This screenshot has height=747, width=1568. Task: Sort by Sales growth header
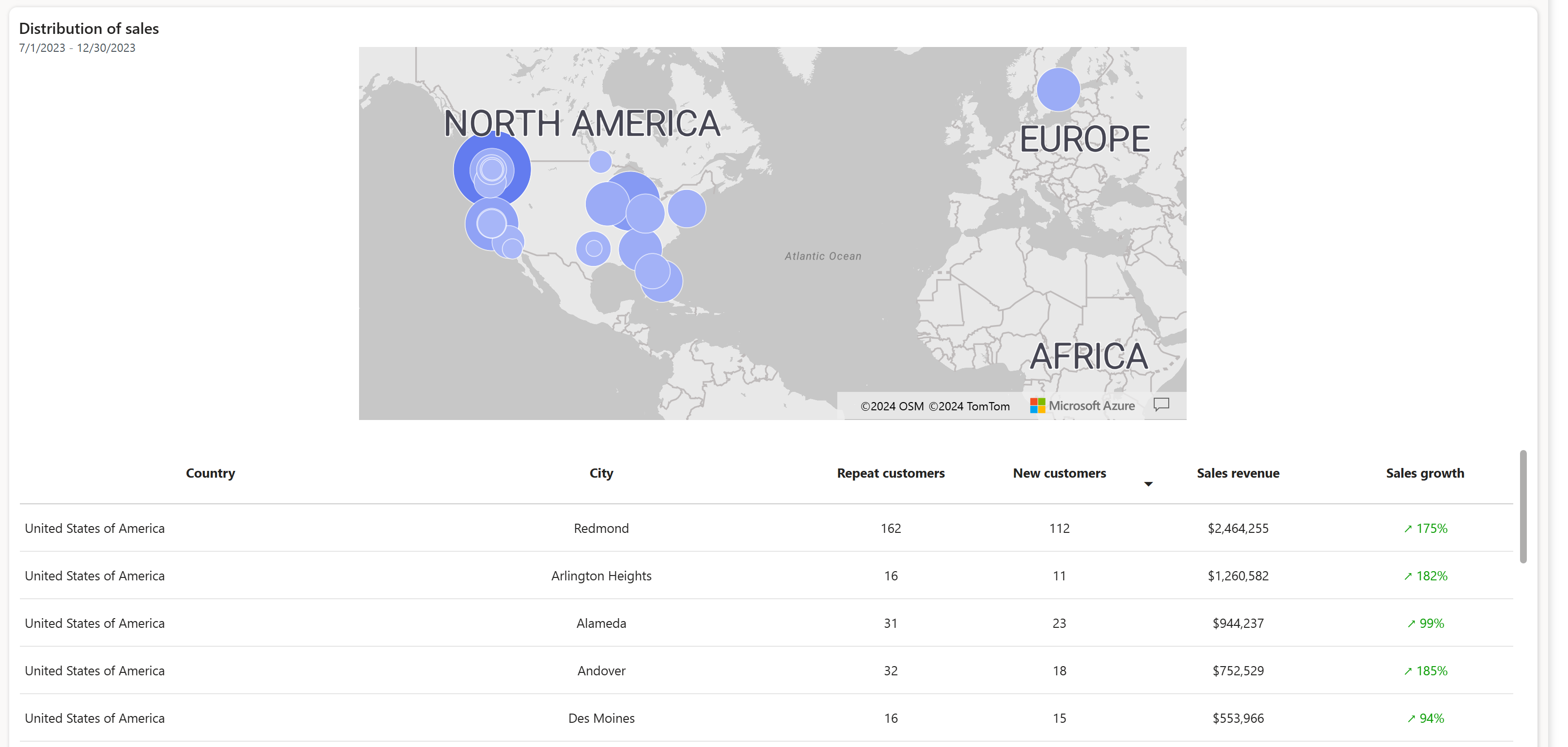(1425, 473)
